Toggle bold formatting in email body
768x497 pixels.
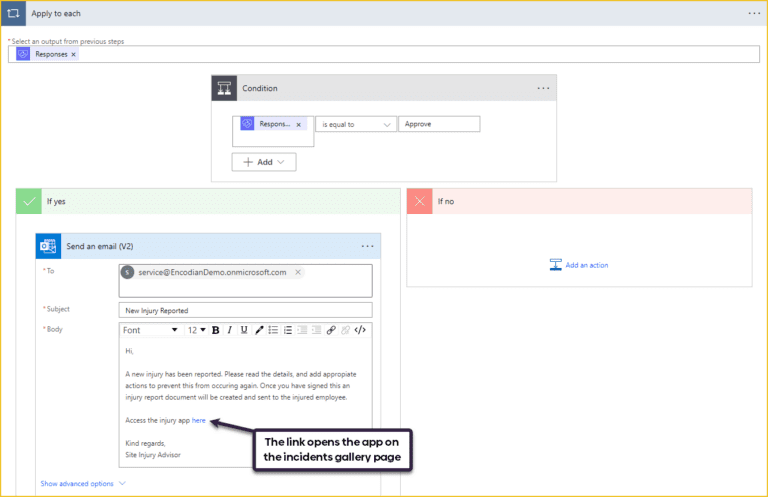pyautogui.click(x=215, y=330)
